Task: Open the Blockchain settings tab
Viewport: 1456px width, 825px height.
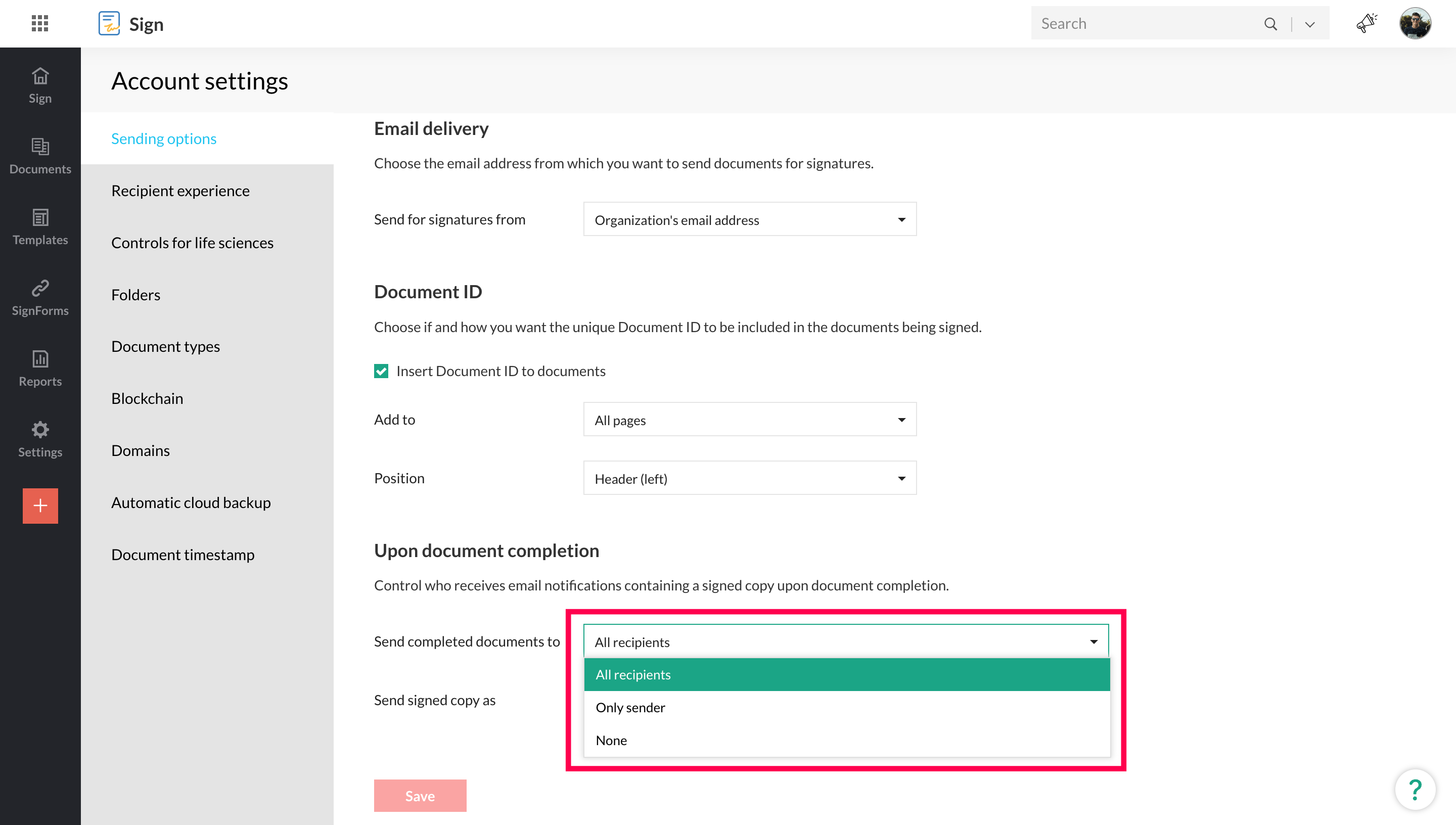Action: pos(147,398)
